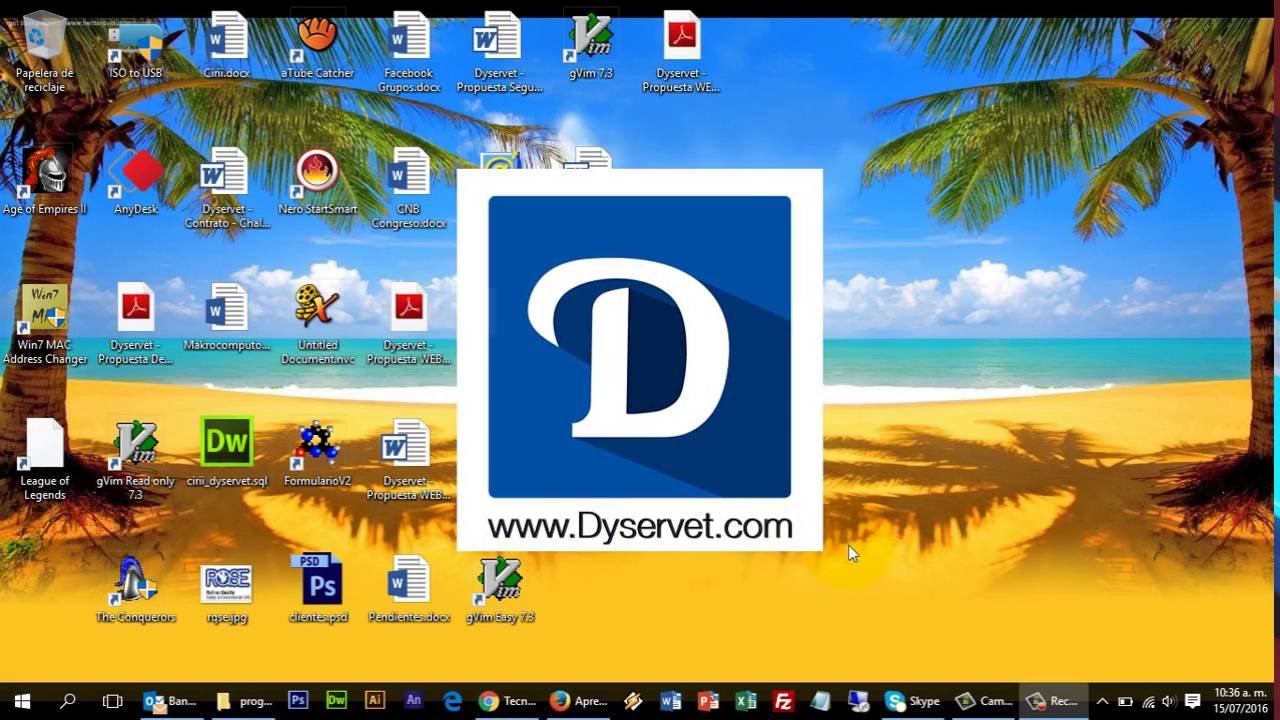Select the clientes.psd Photoshop file

click(x=320, y=591)
